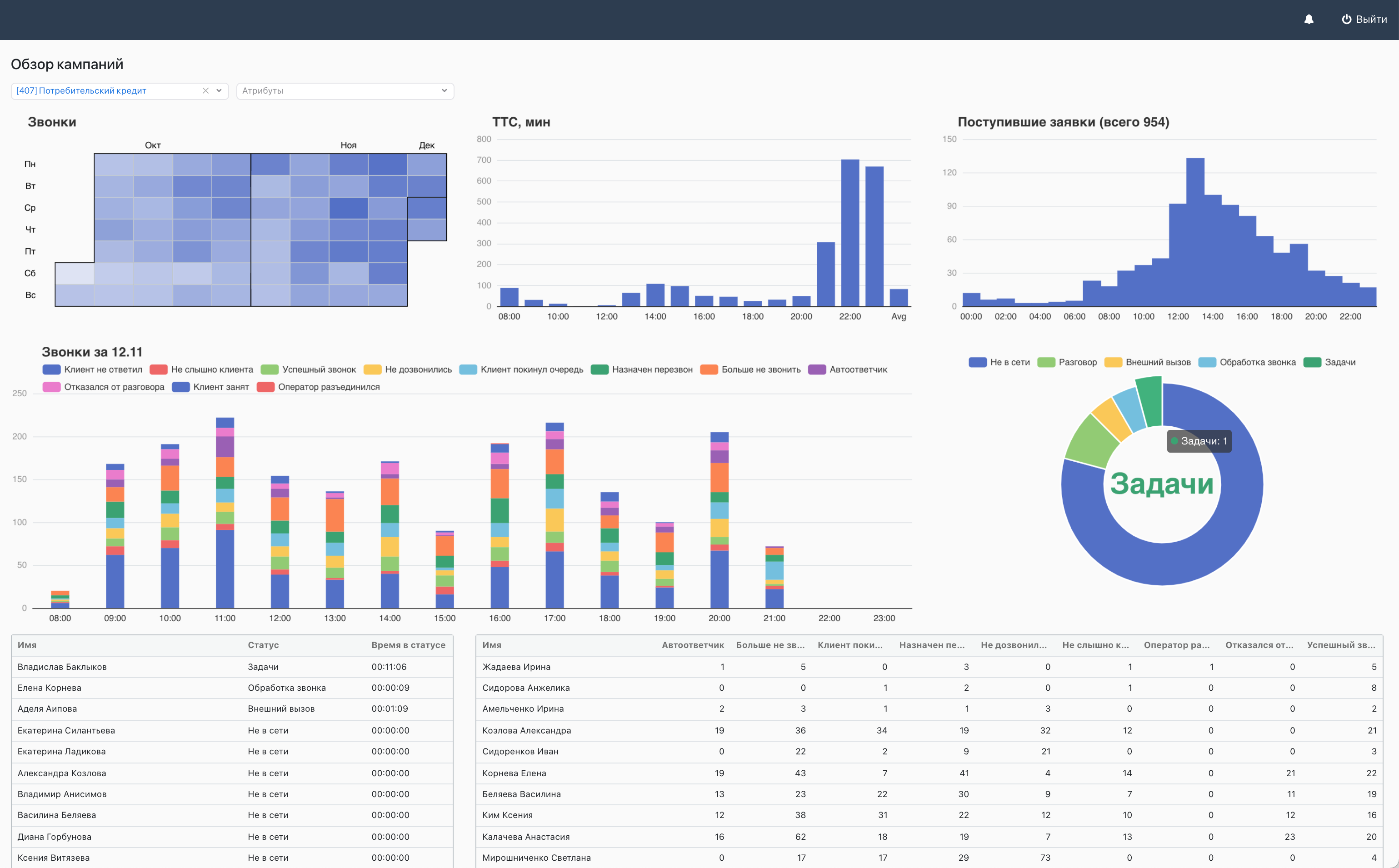Toggle the Назначен перезвон legend item
This screenshot has width=1399, height=868.
coord(642,370)
